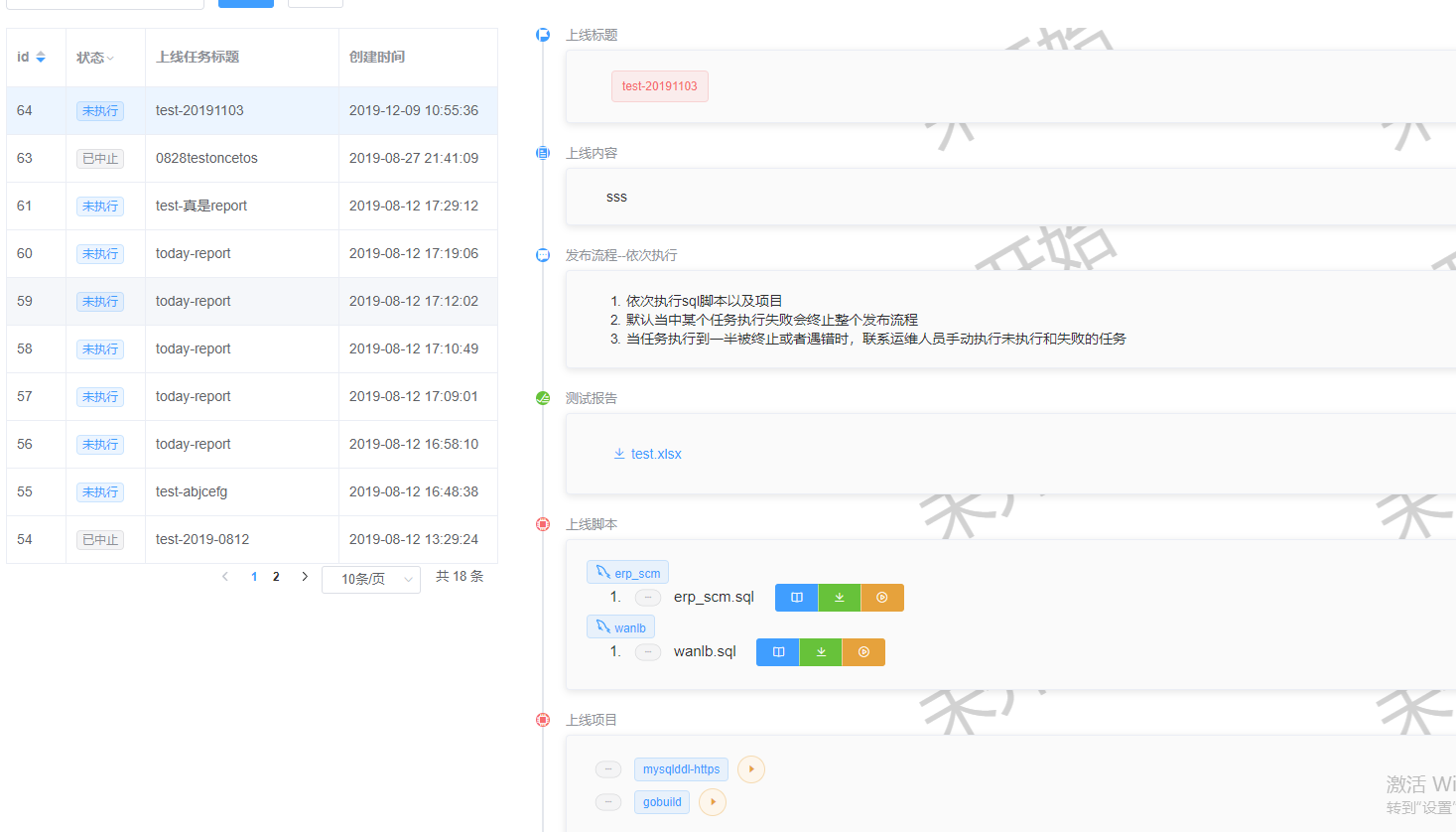
Task: Select the row titled test-20191103
Action: pos(252,110)
